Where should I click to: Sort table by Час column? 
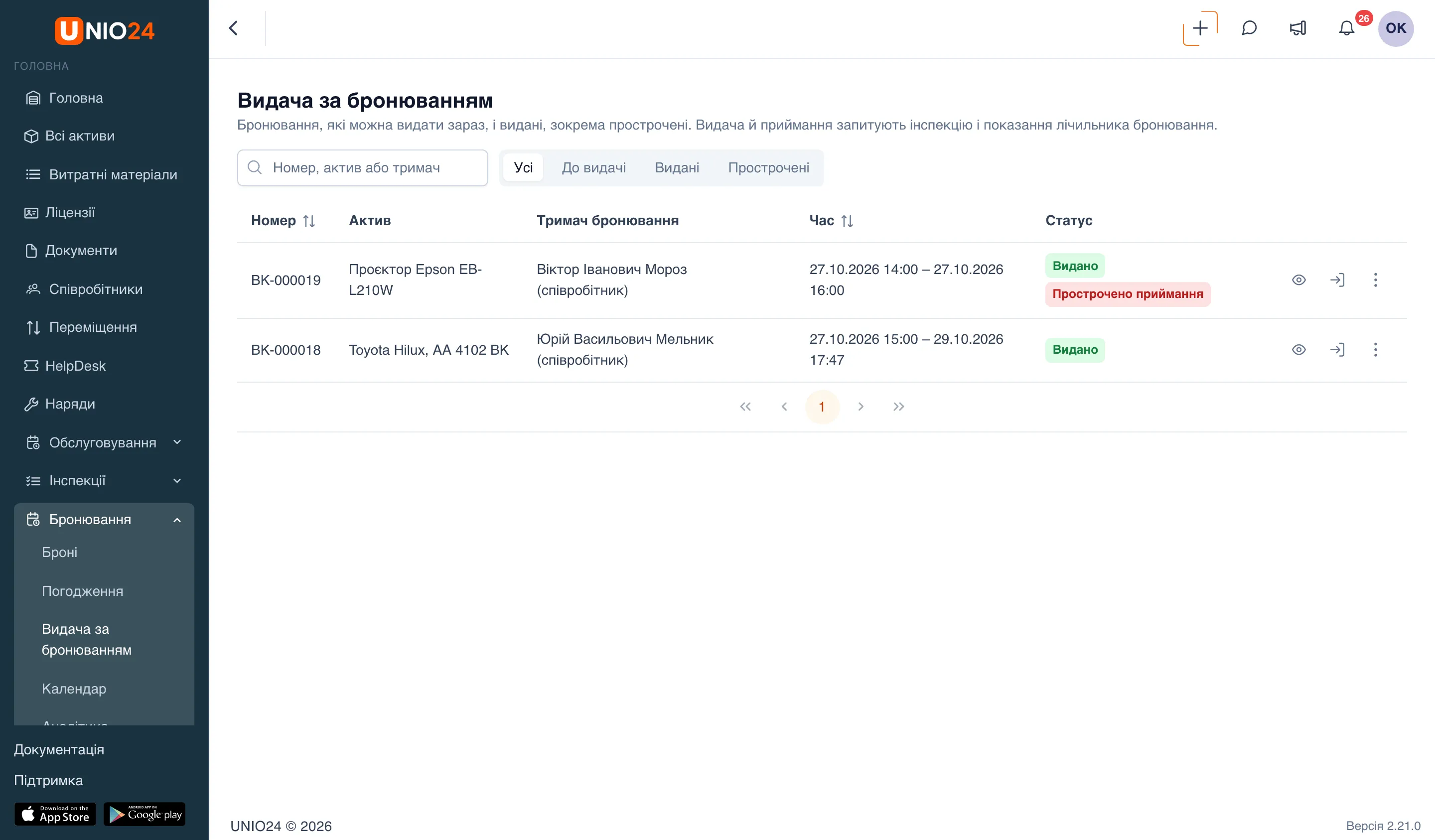click(x=831, y=220)
